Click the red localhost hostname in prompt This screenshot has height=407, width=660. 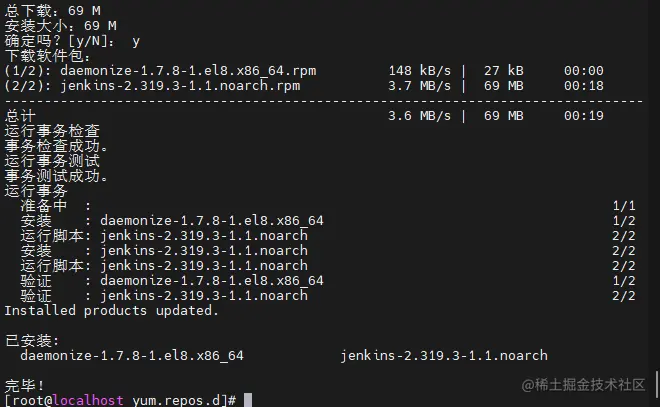click(89, 400)
